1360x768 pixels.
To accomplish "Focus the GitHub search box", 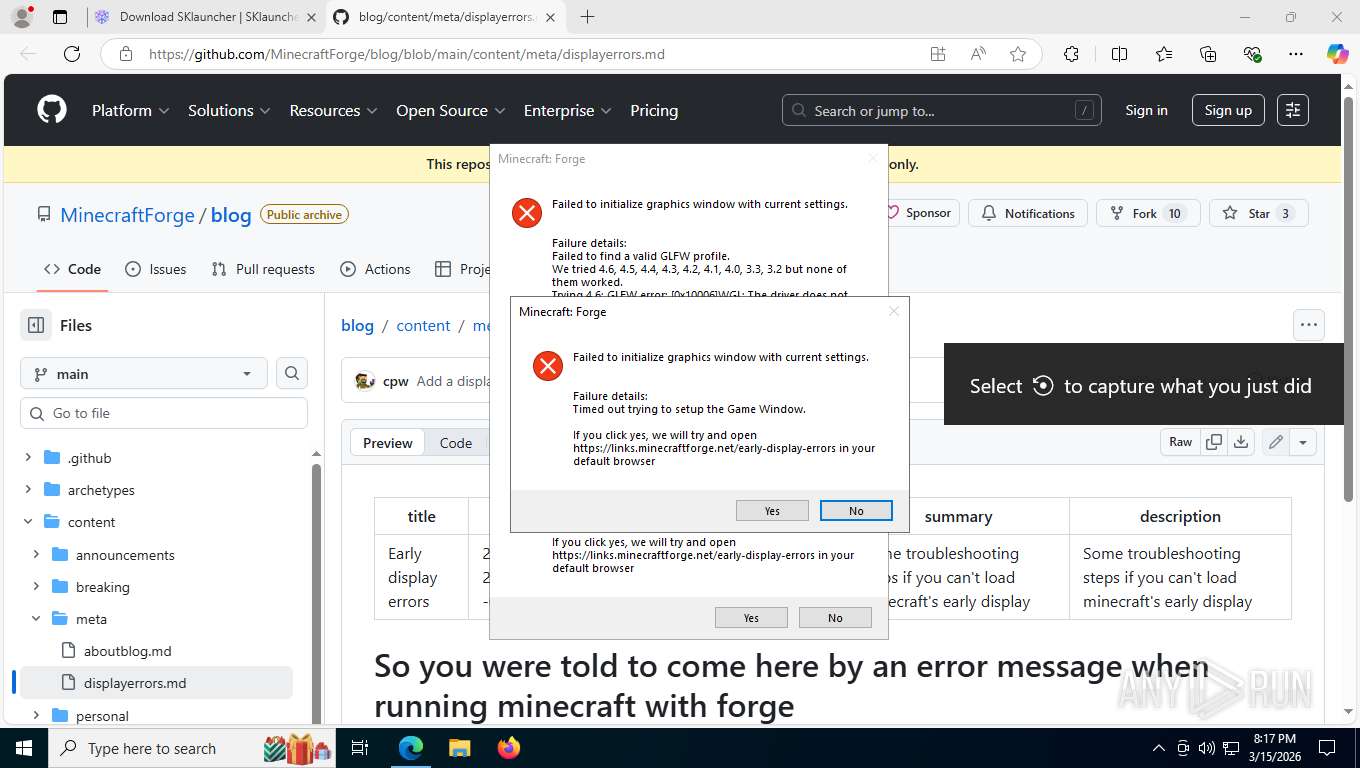I will (x=941, y=110).
